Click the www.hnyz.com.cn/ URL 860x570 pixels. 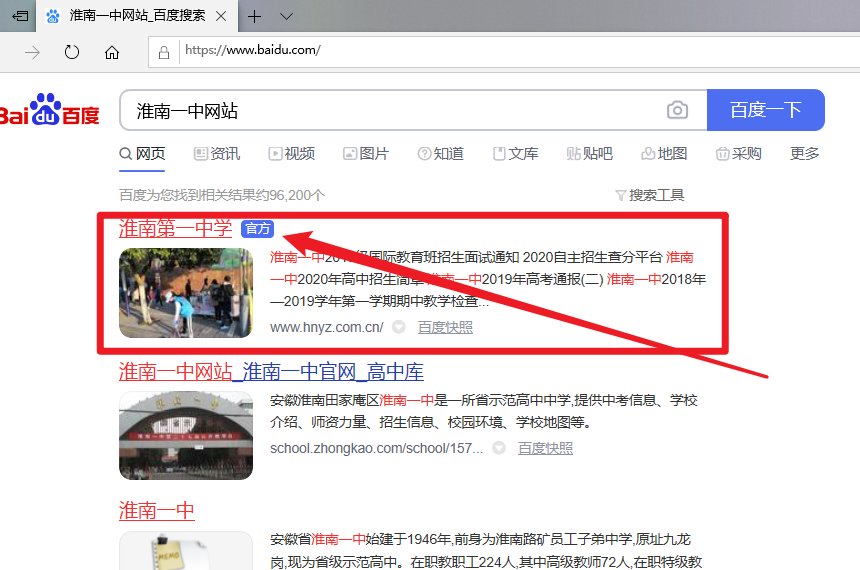(x=326, y=328)
